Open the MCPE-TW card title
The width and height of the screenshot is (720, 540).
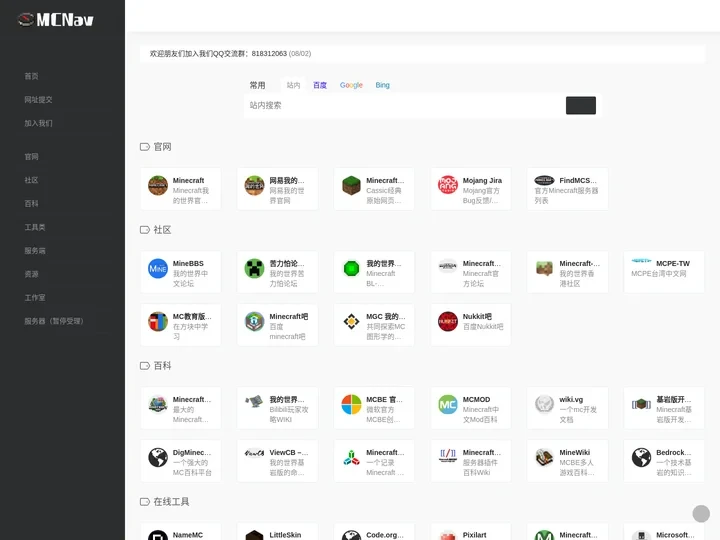[673, 264]
